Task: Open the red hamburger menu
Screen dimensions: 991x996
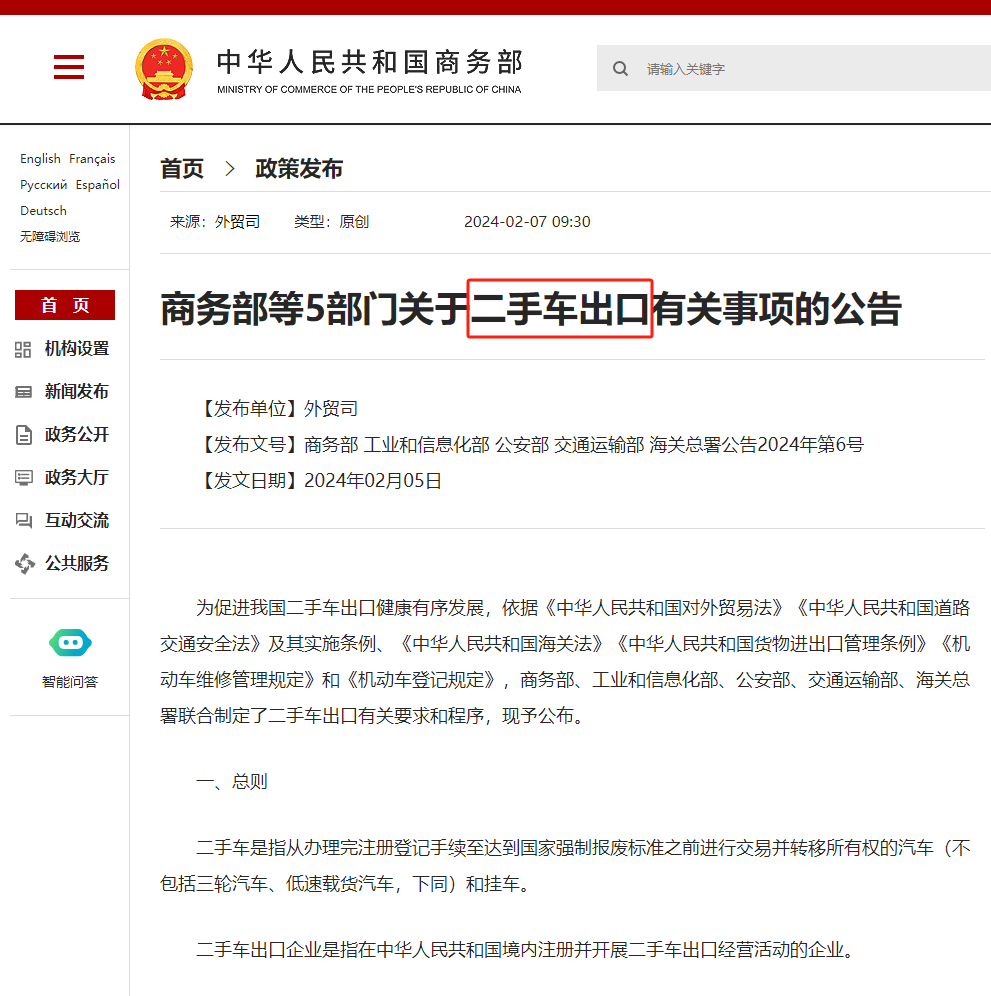Action: [x=69, y=67]
